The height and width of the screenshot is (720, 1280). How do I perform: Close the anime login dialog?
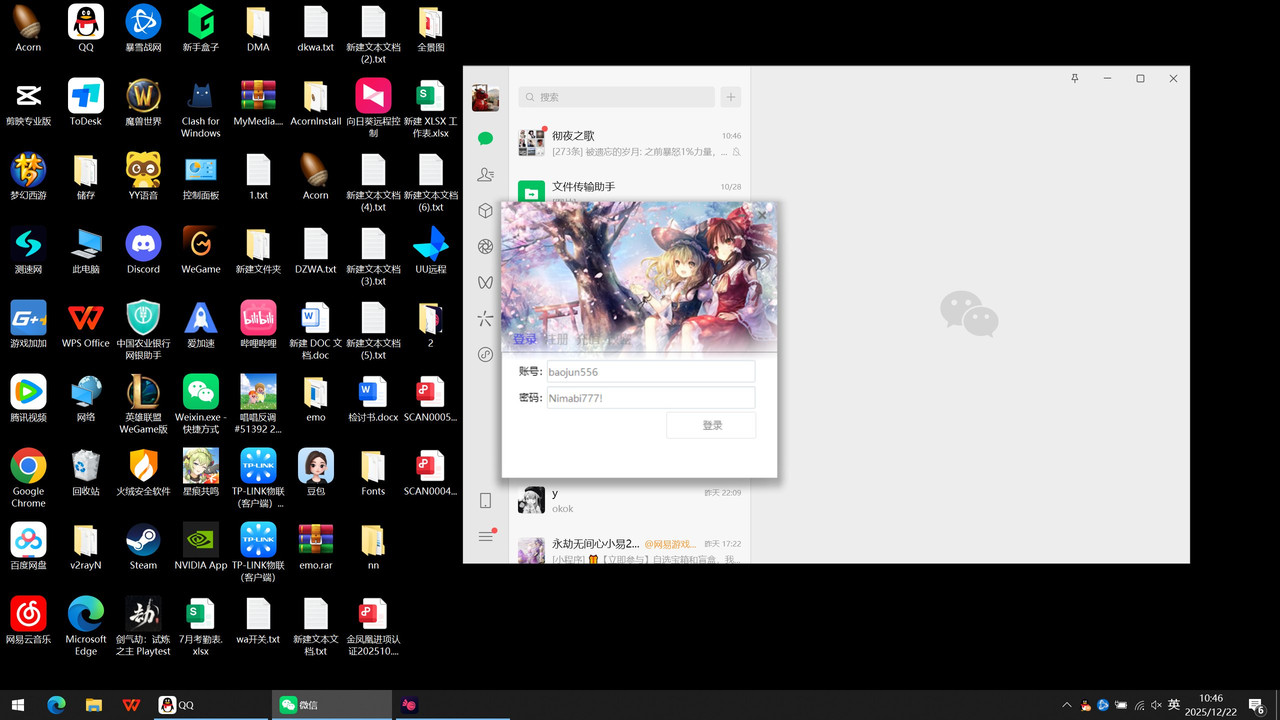[762, 215]
